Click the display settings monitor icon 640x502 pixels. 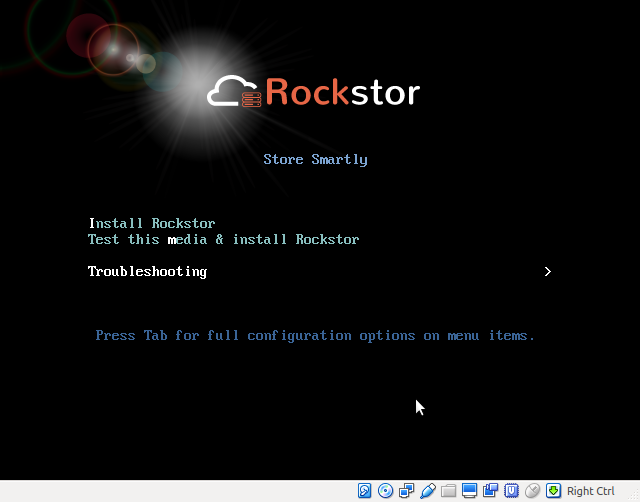click(x=469, y=491)
